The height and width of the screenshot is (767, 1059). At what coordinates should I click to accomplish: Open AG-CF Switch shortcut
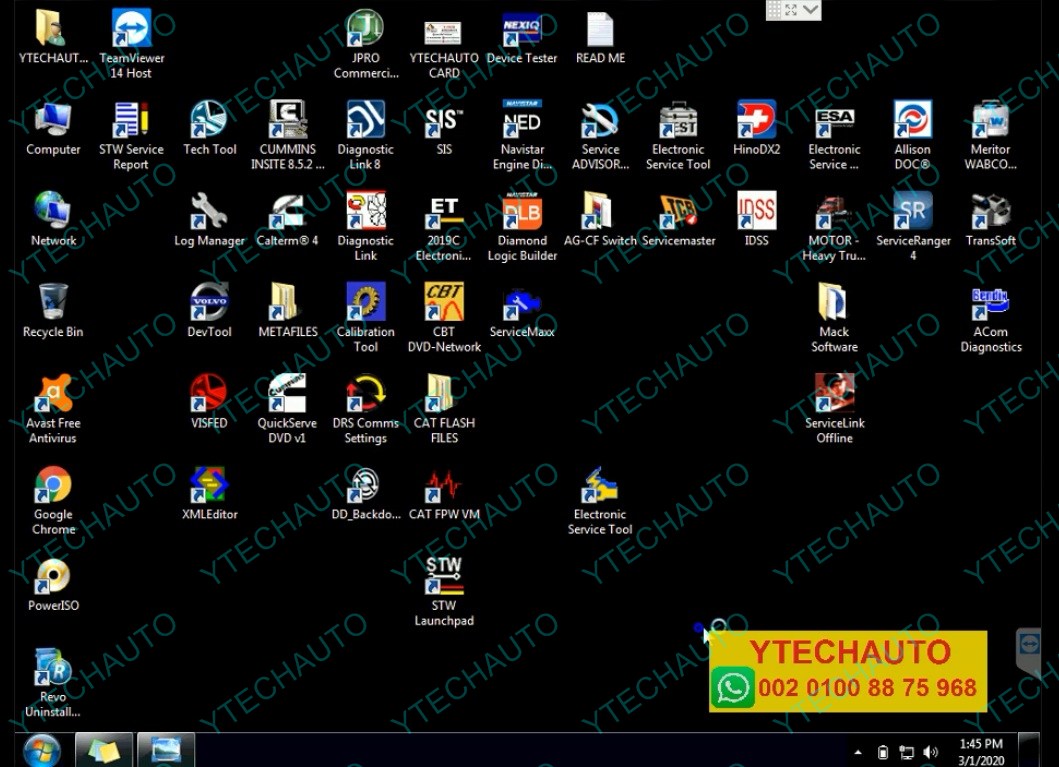(x=600, y=221)
